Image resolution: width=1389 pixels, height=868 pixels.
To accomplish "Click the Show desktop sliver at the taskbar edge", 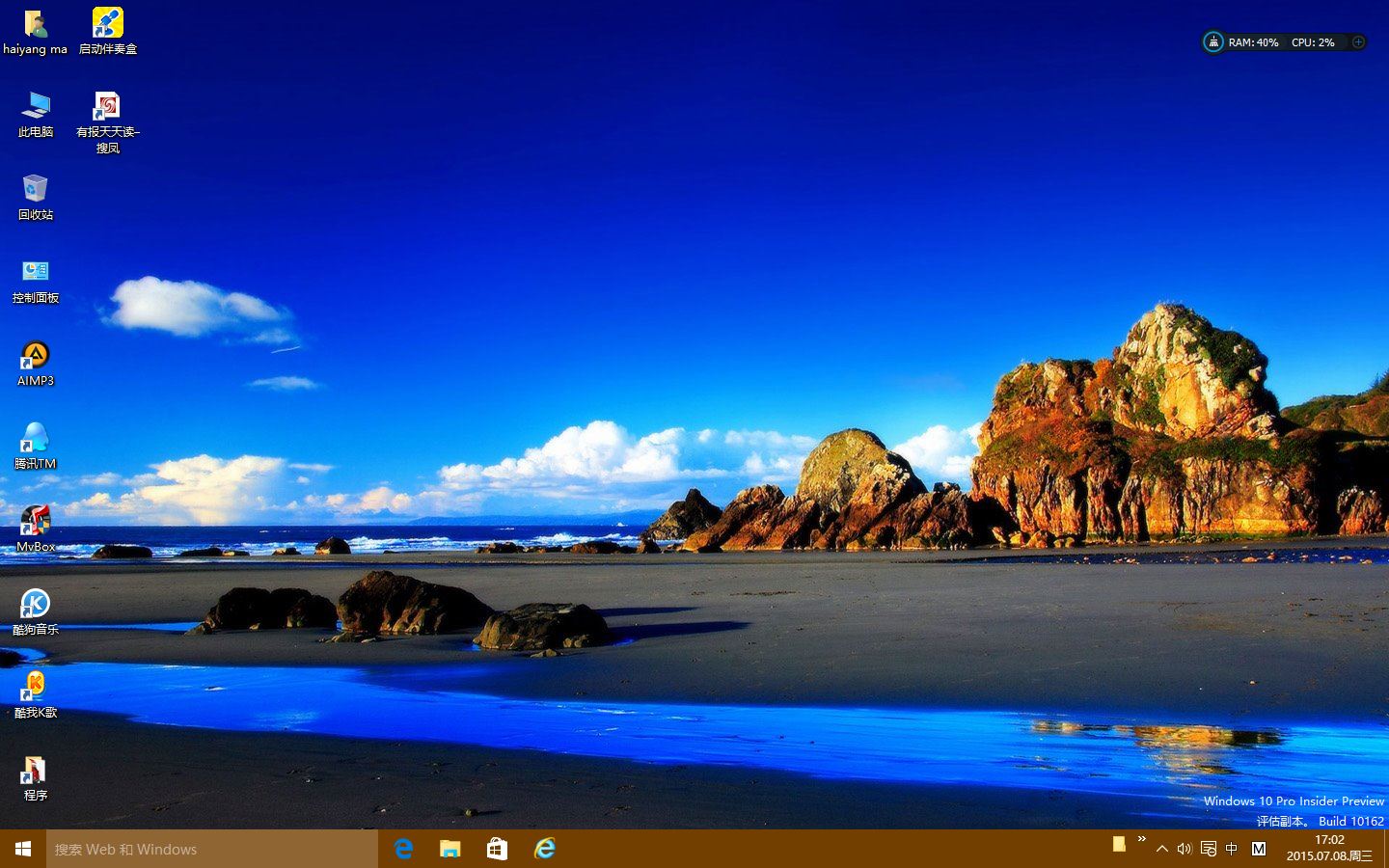I will pyautogui.click(x=1386, y=849).
